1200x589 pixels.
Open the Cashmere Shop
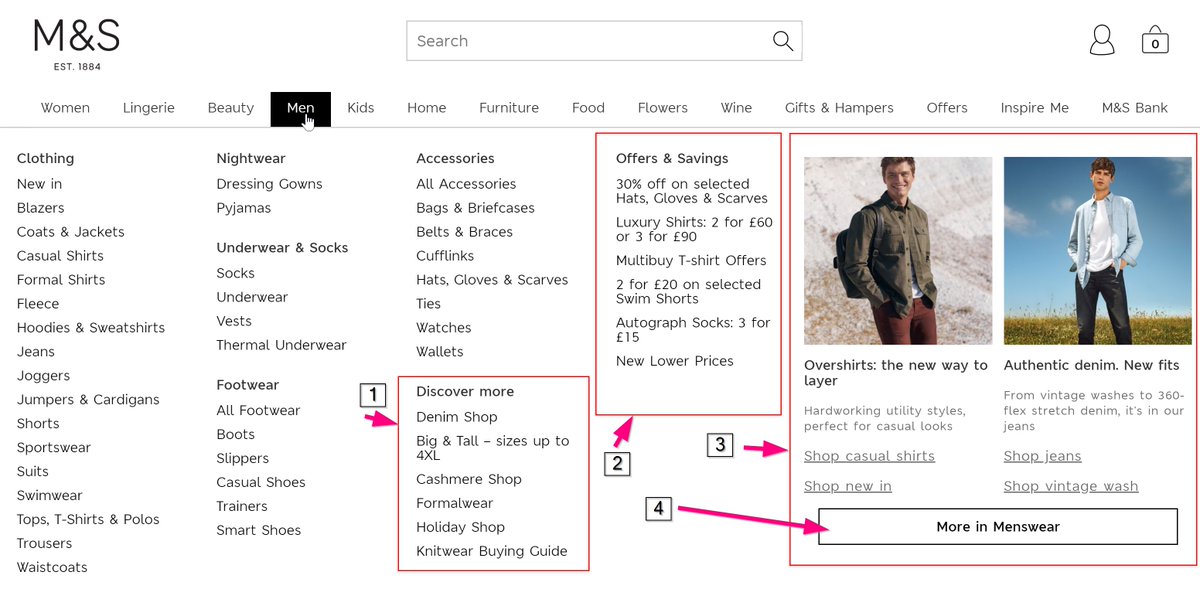coord(469,479)
